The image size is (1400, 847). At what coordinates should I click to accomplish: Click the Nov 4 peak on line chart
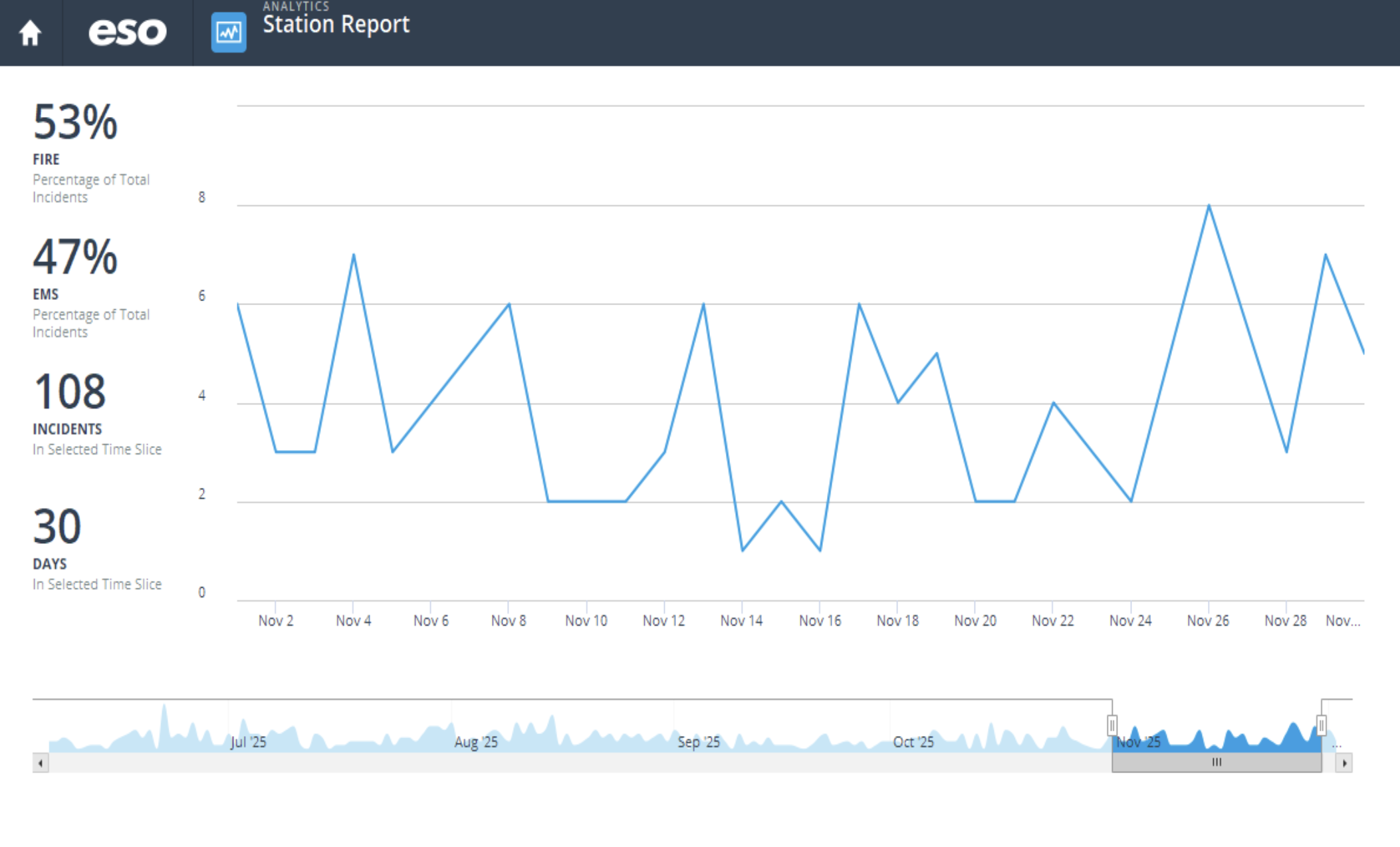pos(354,255)
